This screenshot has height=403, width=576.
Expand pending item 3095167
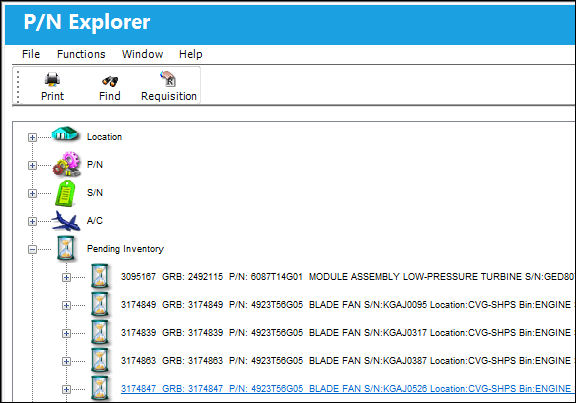(x=66, y=277)
